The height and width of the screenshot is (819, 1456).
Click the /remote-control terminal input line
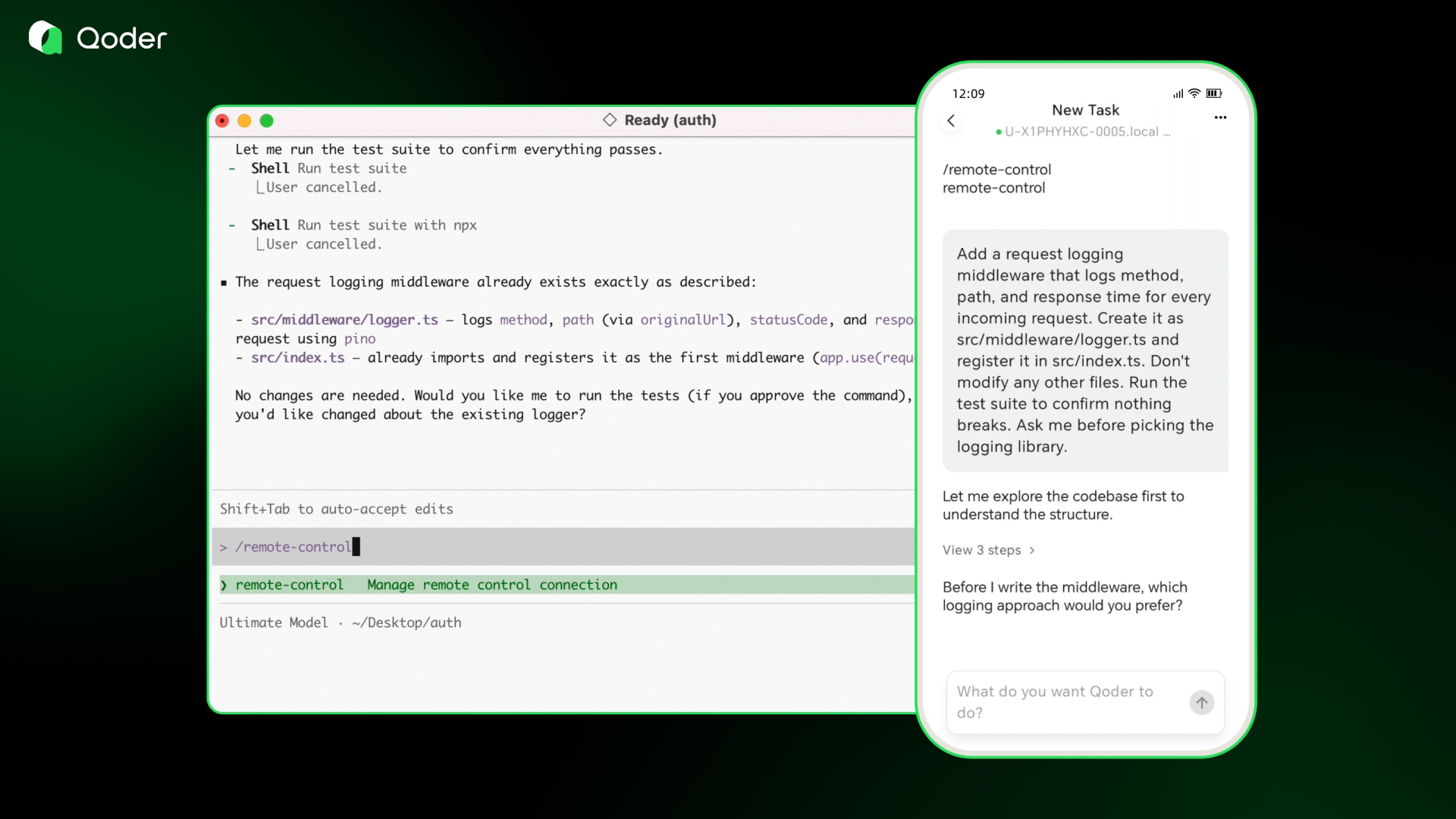[x=563, y=547]
